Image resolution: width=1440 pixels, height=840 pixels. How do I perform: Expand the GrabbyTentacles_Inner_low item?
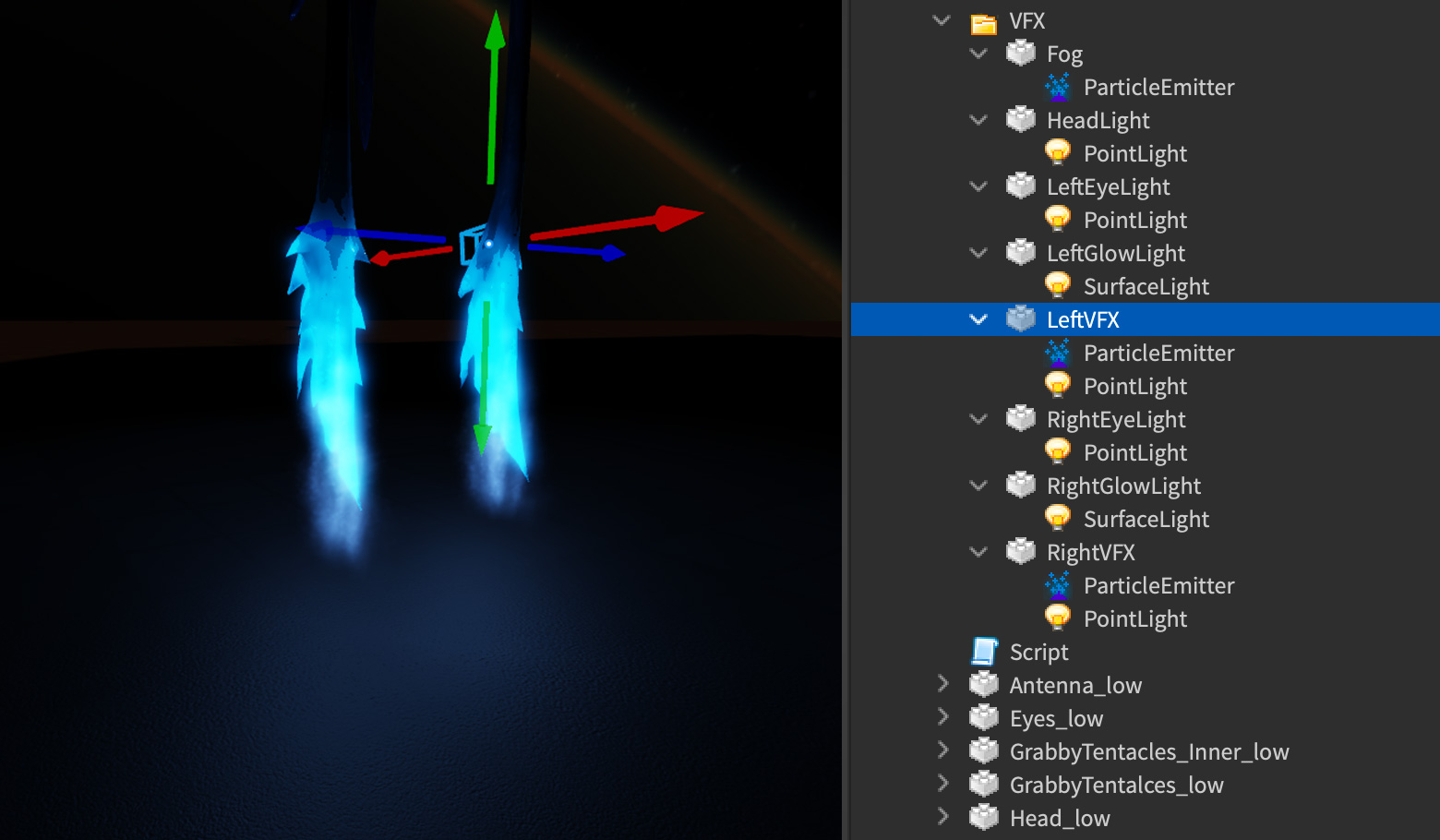[x=942, y=750]
